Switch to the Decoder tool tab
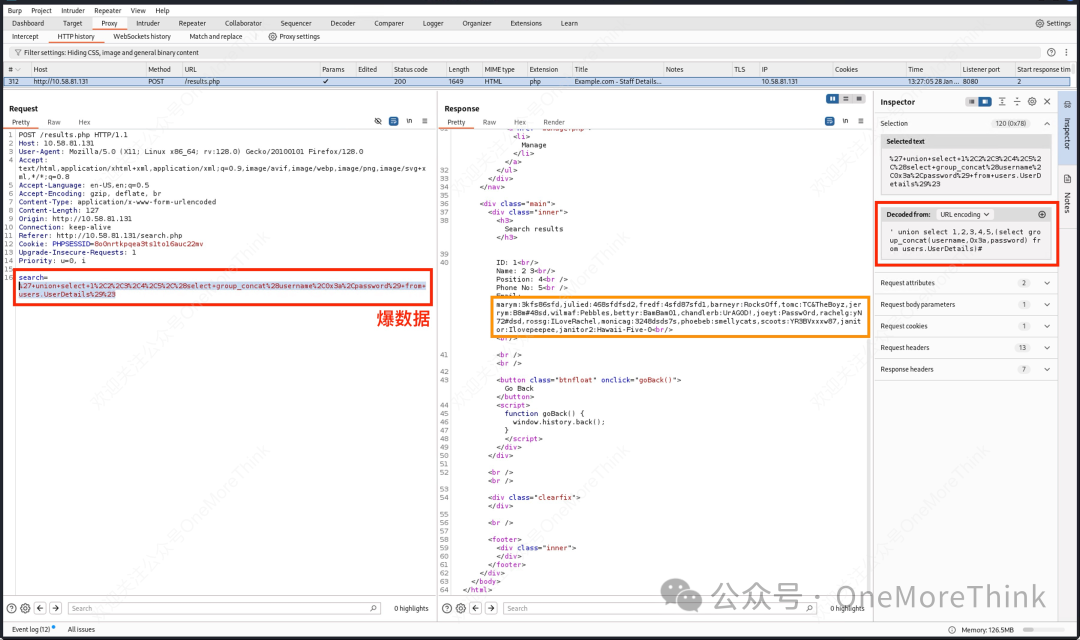The height and width of the screenshot is (640, 1080). (342, 23)
